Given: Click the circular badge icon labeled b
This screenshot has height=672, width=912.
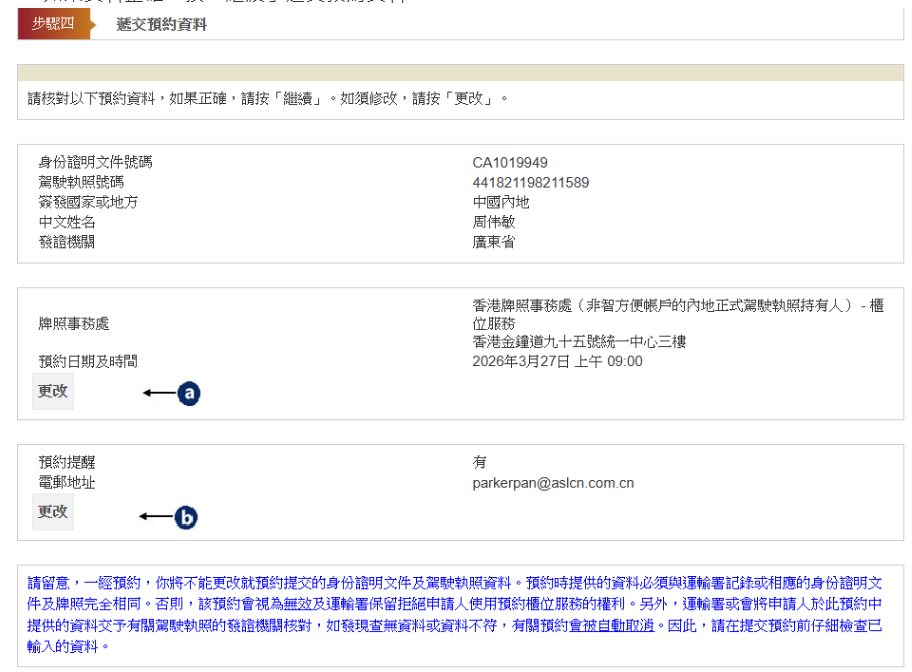Looking at the screenshot, I should 184,517.
